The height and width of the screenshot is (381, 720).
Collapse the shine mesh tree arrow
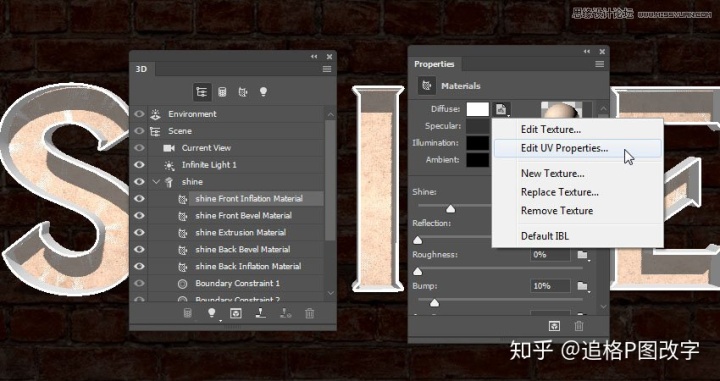click(156, 182)
